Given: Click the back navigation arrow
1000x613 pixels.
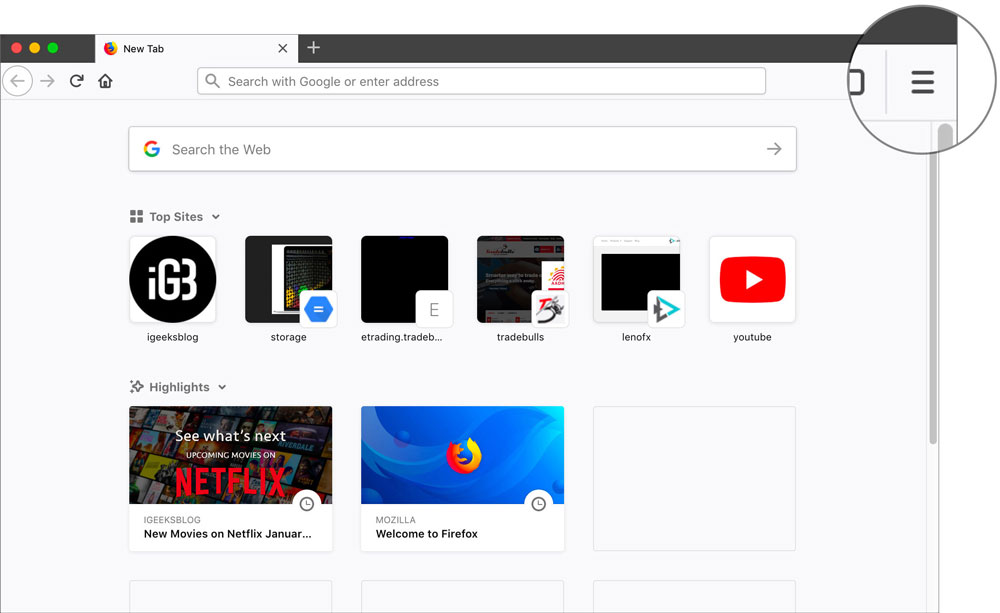Looking at the screenshot, I should tap(18, 81).
